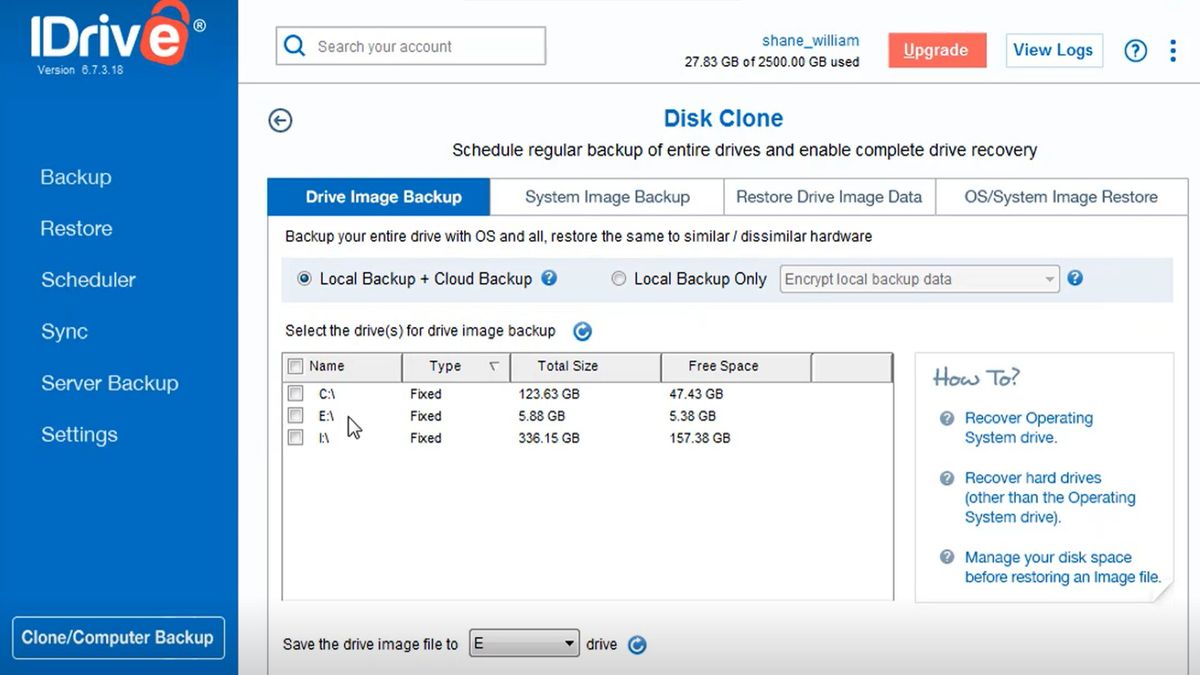
Task: Click the 157.38 GB free space cell
Action: (x=699, y=438)
